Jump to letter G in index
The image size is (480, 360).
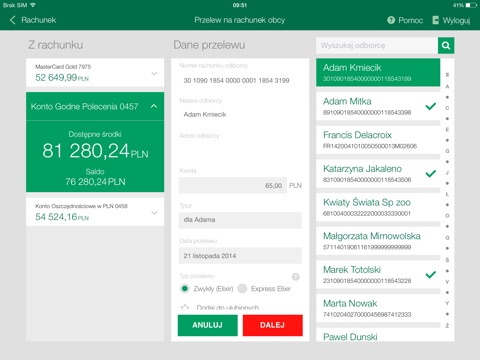click(447, 151)
